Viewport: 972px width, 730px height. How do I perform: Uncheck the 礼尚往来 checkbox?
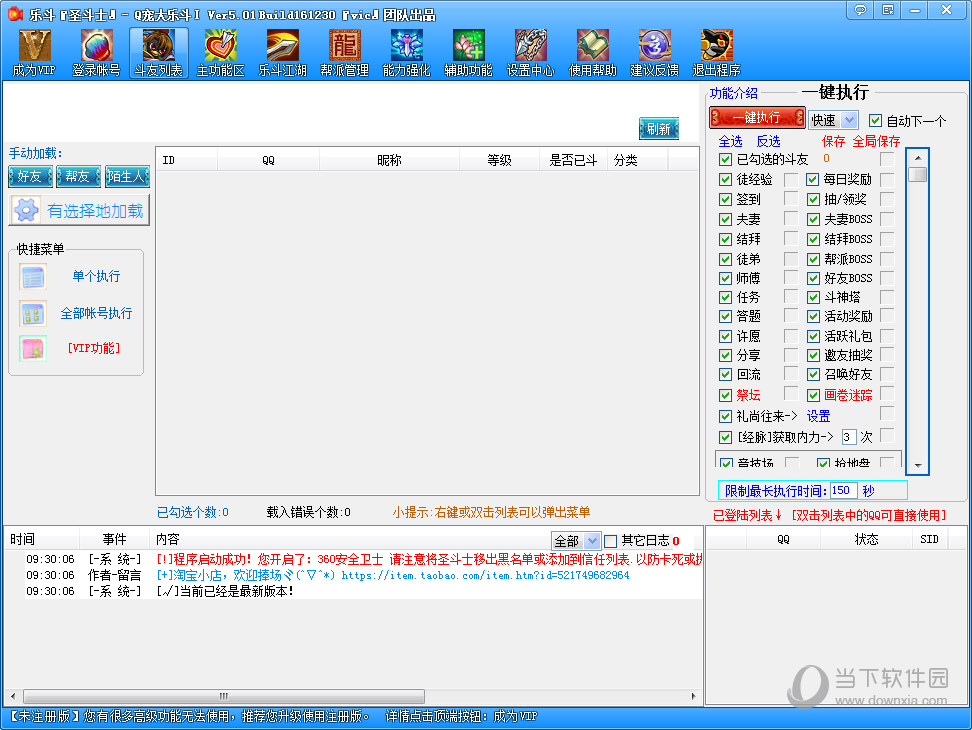pos(725,416)
